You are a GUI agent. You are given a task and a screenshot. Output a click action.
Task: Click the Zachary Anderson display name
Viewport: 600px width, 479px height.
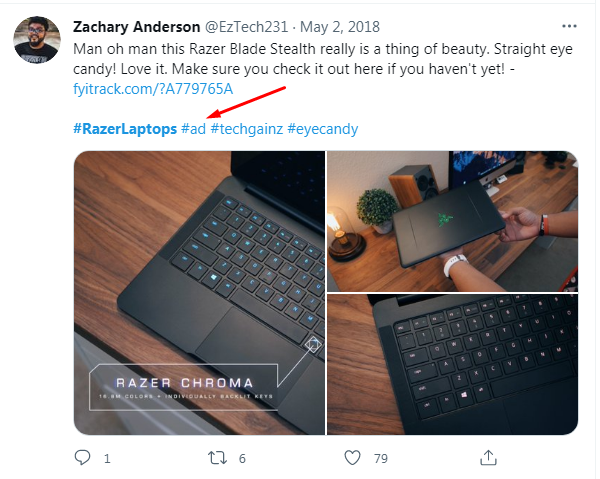click(137, 27)
